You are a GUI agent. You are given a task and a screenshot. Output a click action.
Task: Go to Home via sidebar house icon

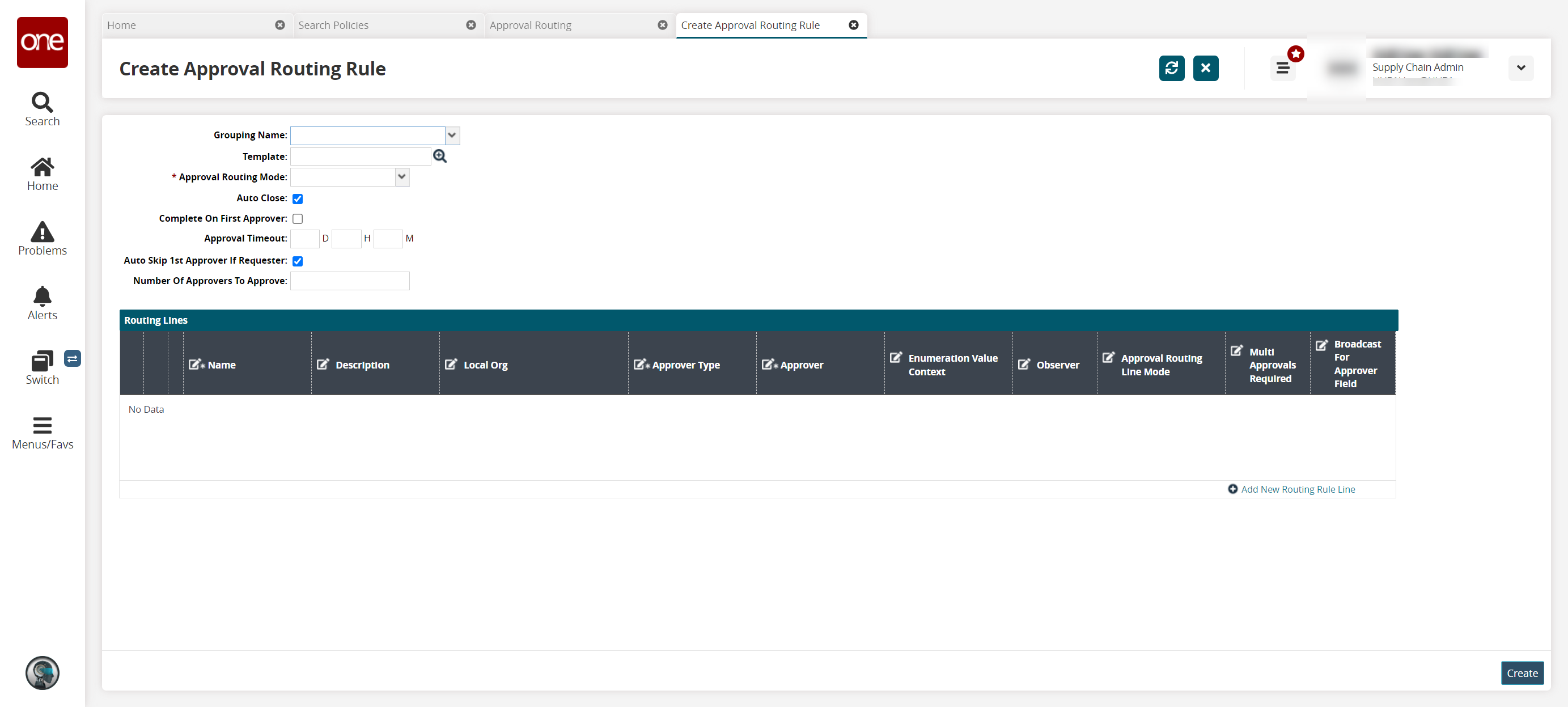(x=42, y=167)
